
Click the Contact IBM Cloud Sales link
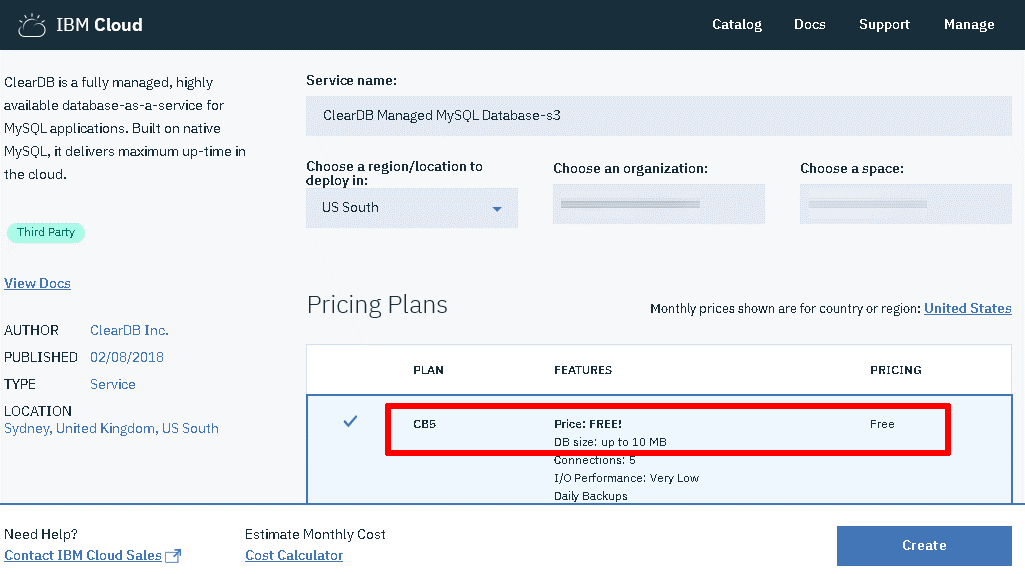[83, 556]
